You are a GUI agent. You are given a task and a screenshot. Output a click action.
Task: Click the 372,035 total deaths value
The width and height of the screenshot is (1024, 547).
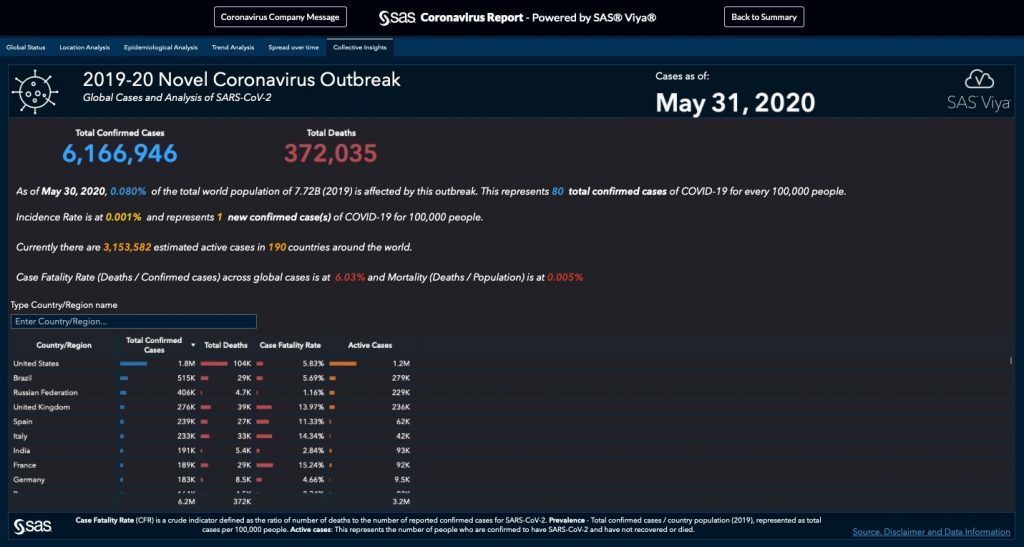(x=330, y=153)
